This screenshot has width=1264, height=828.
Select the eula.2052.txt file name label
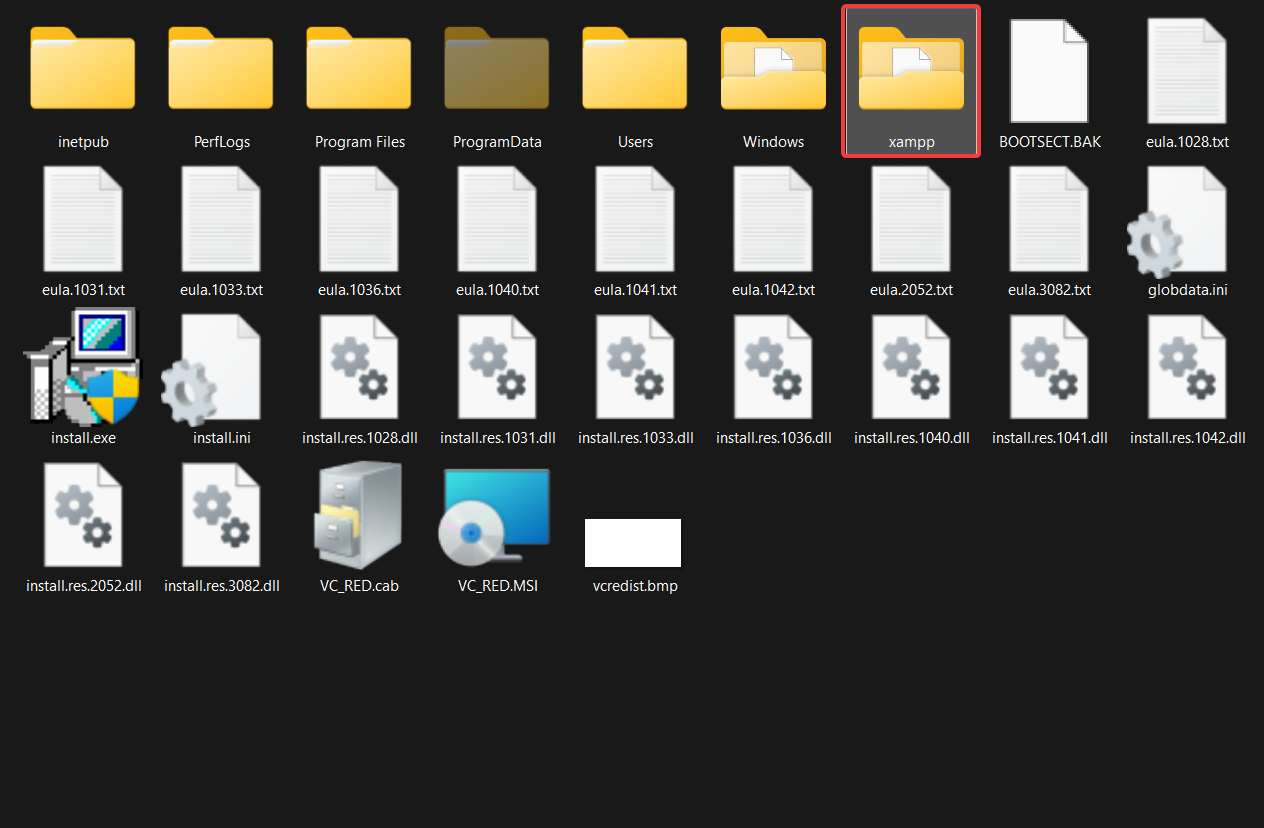[911, 290]
